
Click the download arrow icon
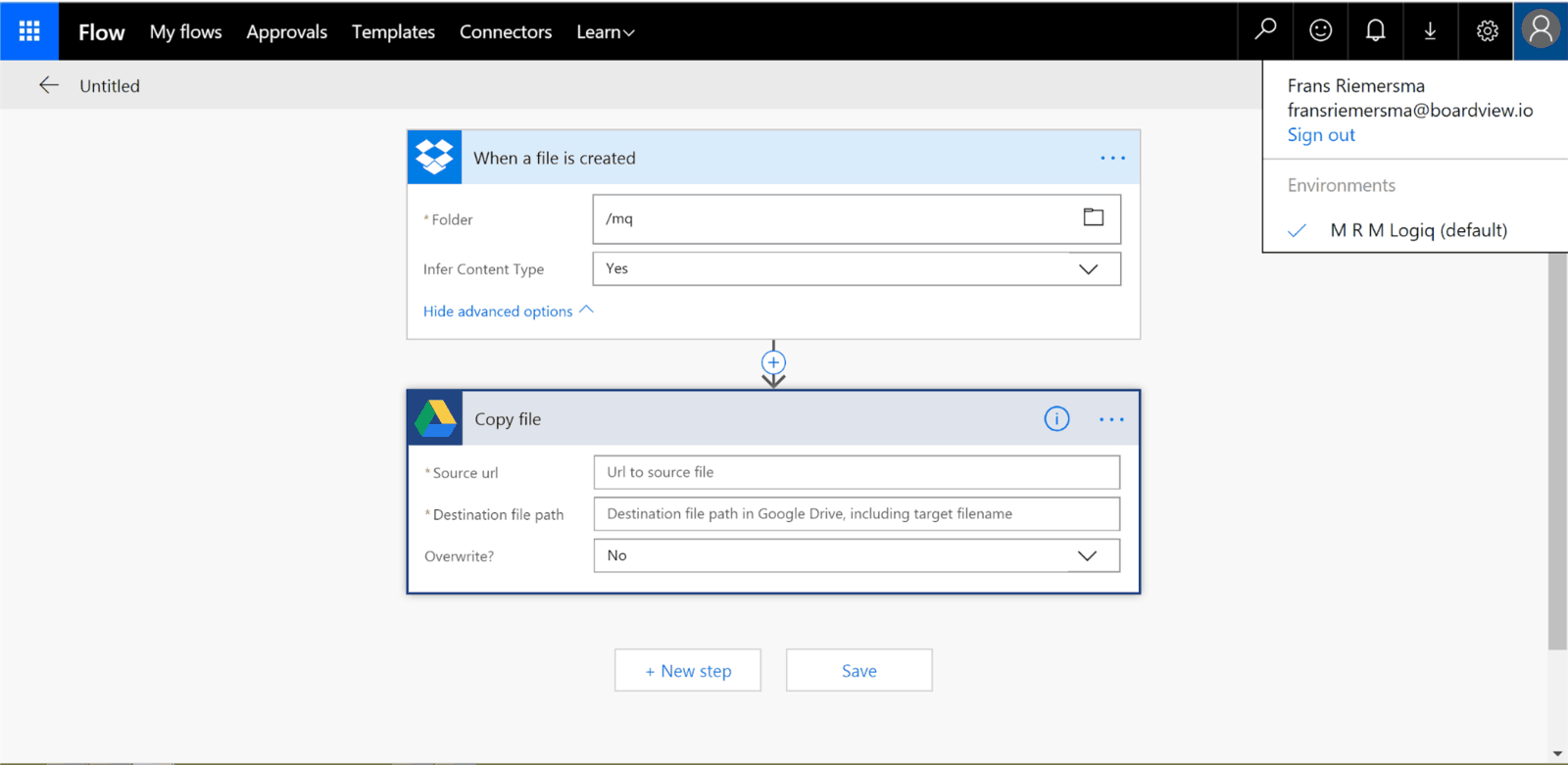(x=1430, y=30)
